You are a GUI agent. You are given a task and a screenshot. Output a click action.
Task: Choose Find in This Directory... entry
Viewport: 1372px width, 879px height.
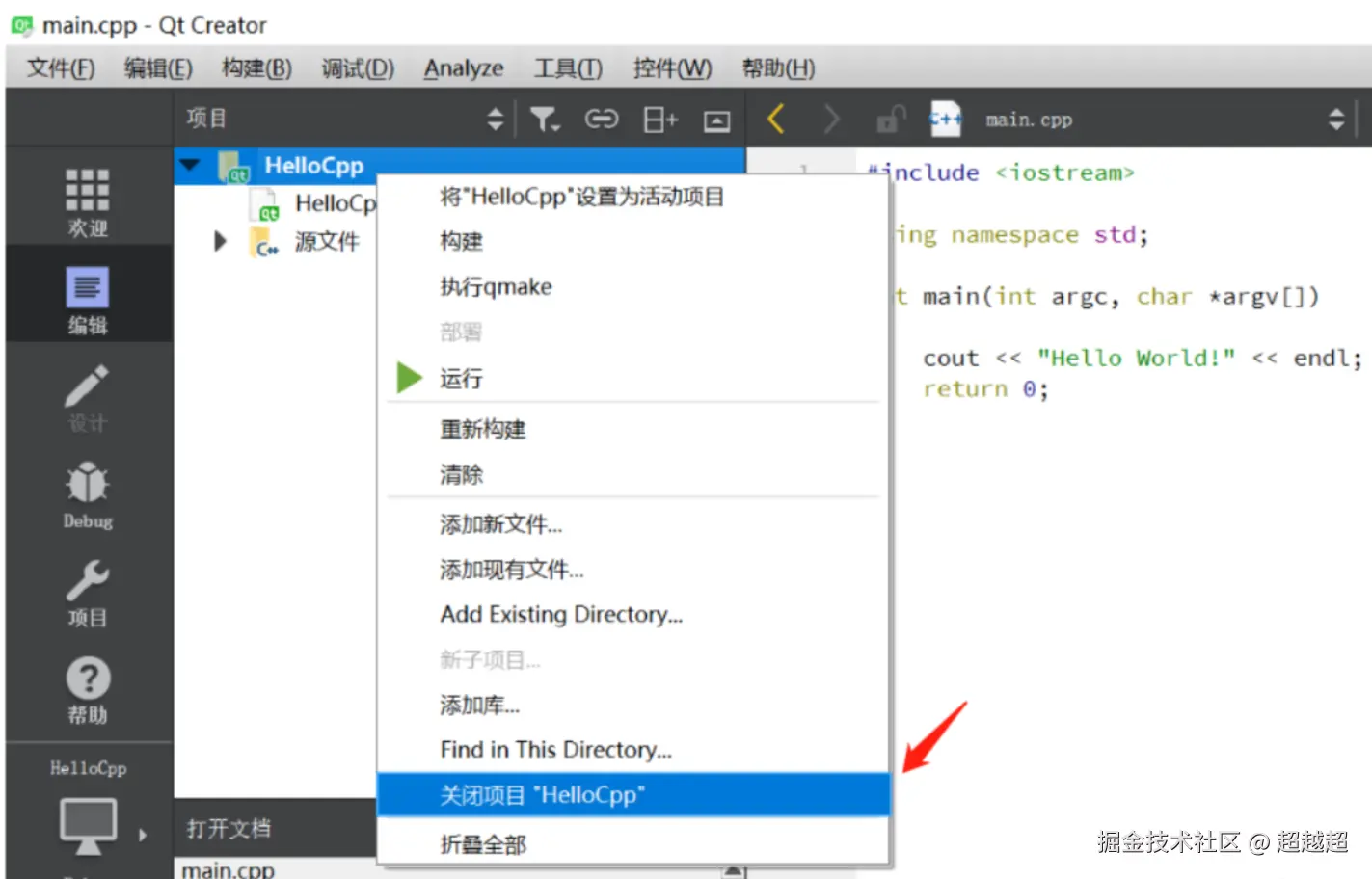(632, 749)
